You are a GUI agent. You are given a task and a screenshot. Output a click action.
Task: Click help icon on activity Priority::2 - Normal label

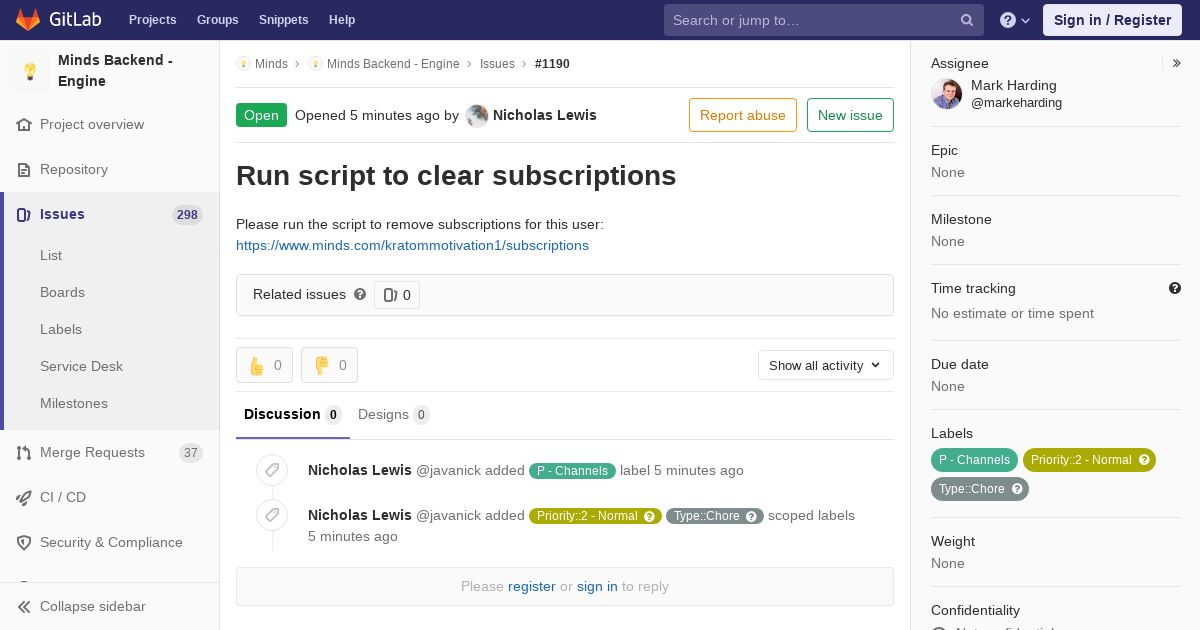[x=650, y=516]
